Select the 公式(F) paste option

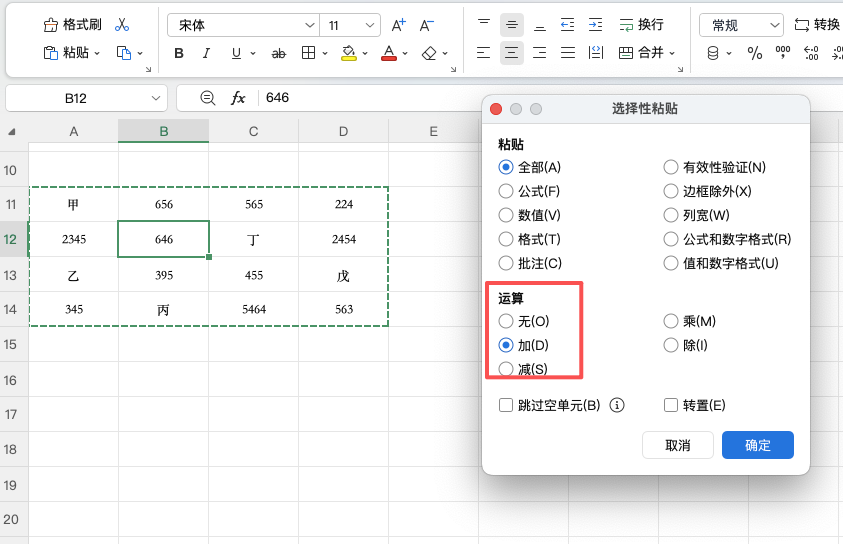tap(529, 191)
